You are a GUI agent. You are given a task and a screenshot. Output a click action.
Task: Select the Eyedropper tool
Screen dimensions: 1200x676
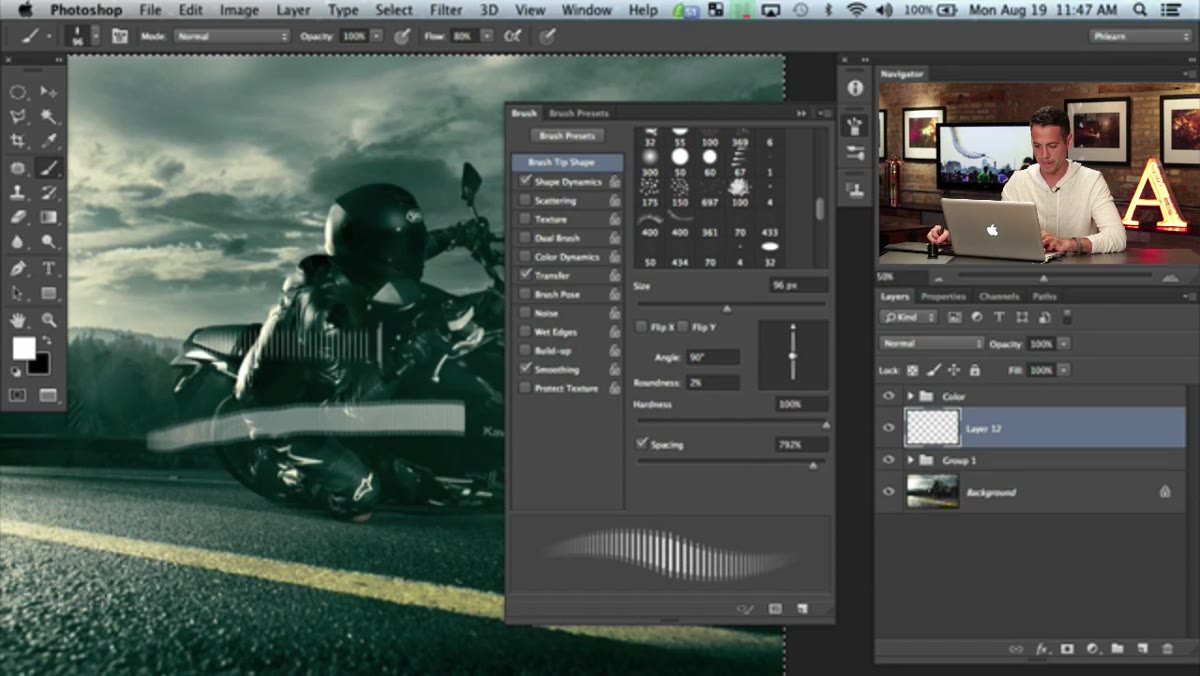click(48, 141)
